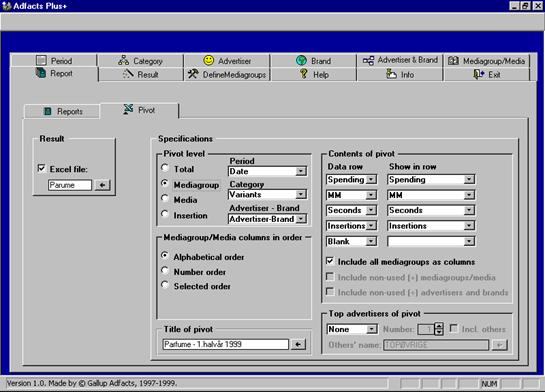
Task: Open the Mediagroup/Media tab
Action: pos(487,60)
